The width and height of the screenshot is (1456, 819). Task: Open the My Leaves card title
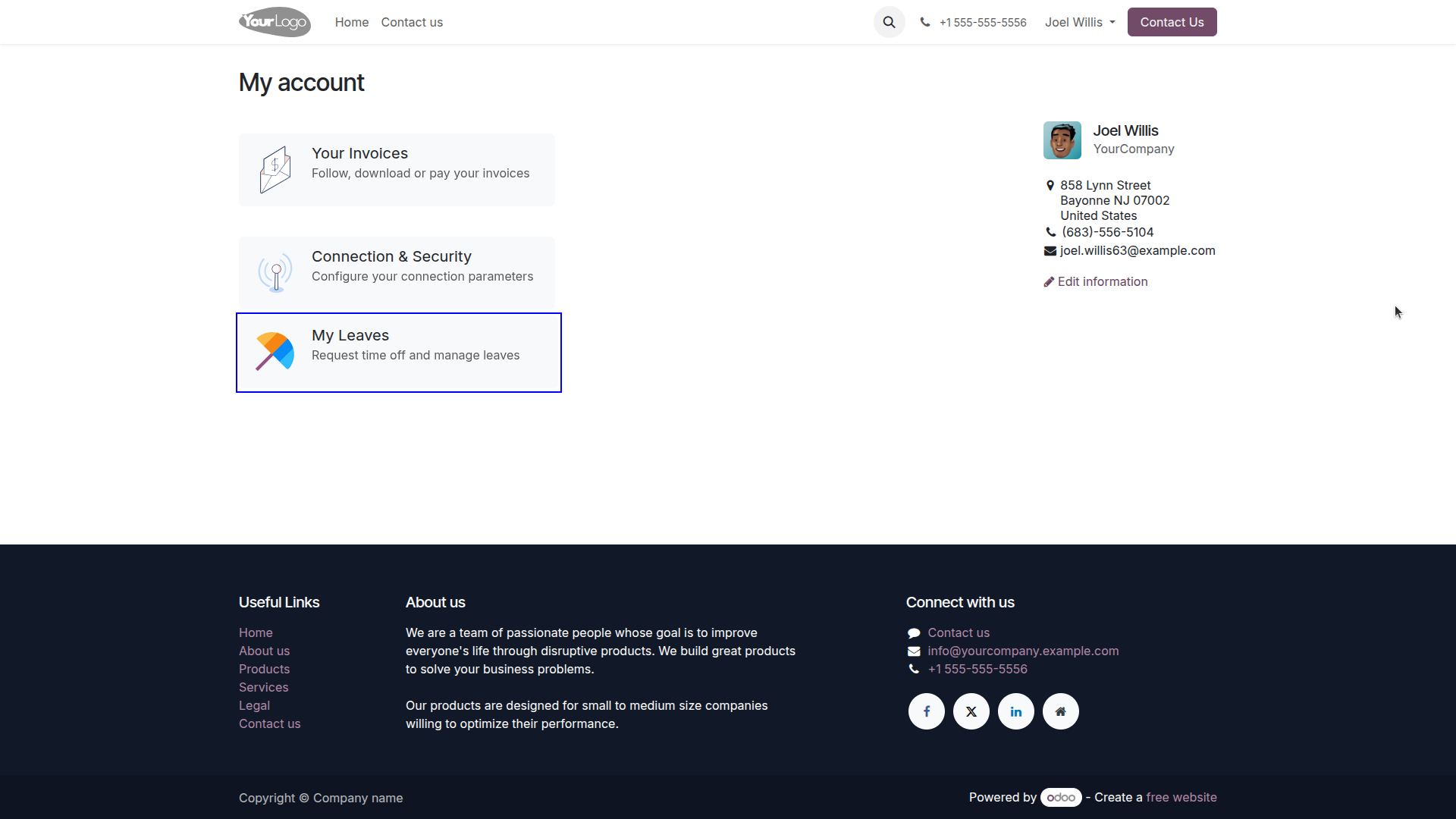click(350, 335)
